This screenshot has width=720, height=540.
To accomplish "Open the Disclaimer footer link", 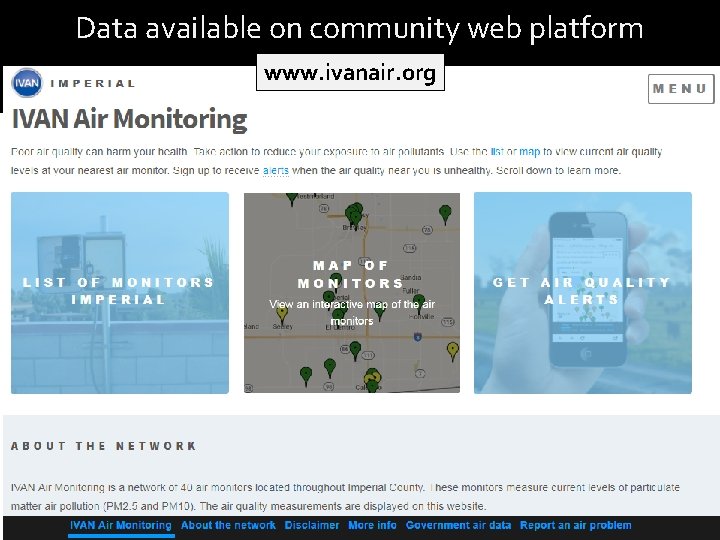I will tap(311, 525).
